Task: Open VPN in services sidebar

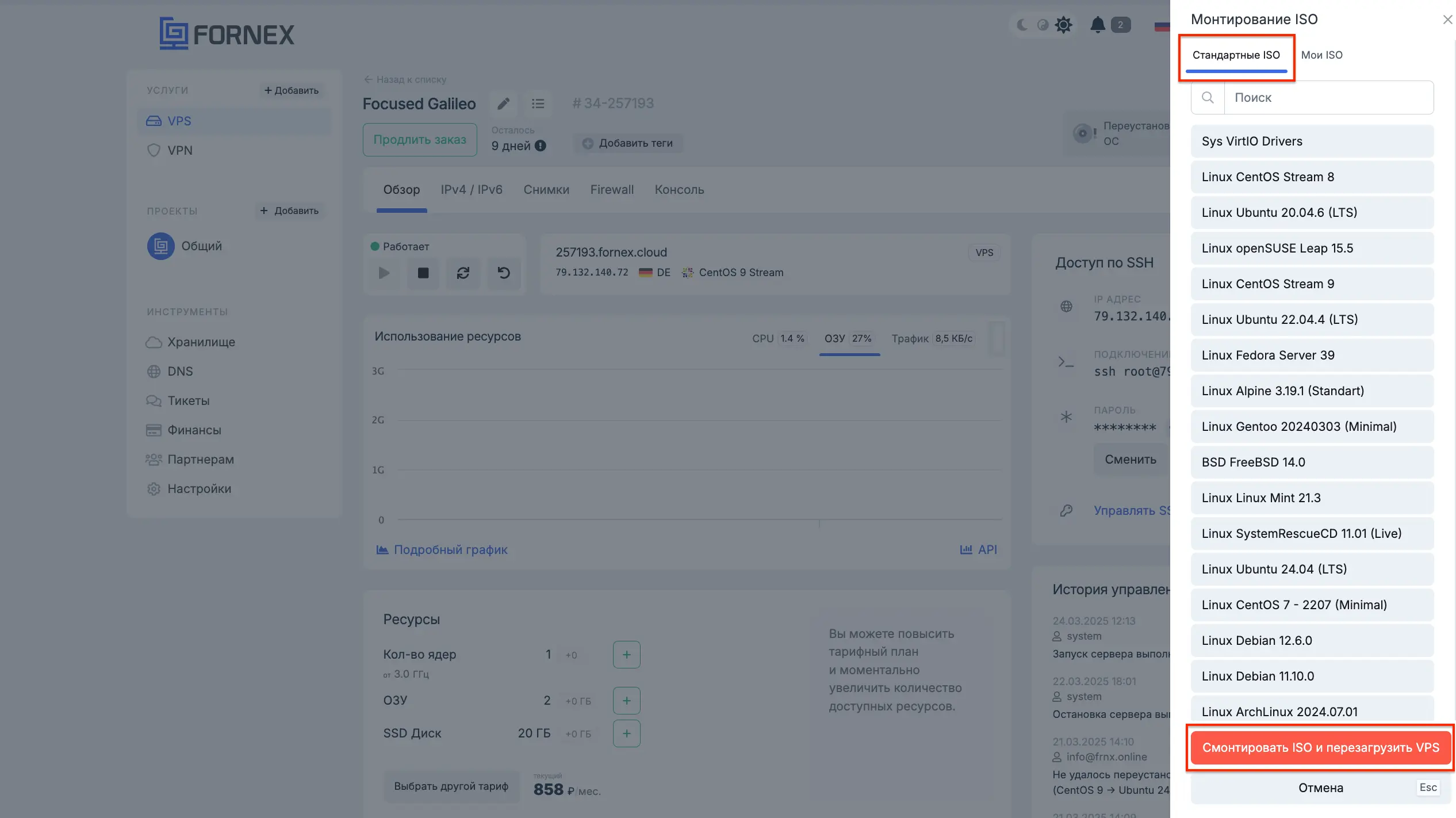Action: pyautogui.click(x=234, y=151)
